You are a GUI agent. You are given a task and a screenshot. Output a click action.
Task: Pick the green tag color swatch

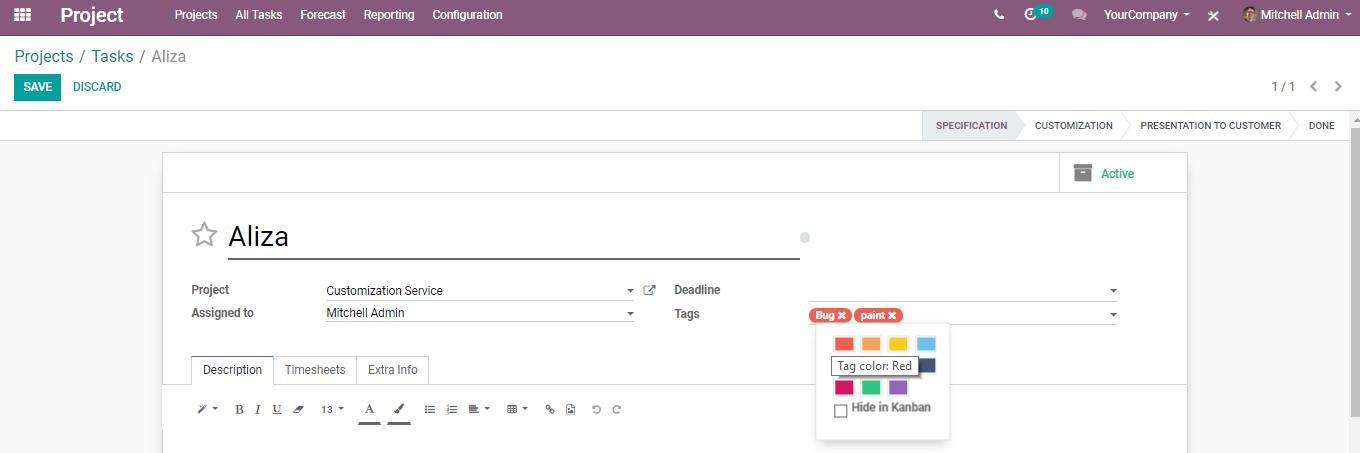(x=871, y=387)
